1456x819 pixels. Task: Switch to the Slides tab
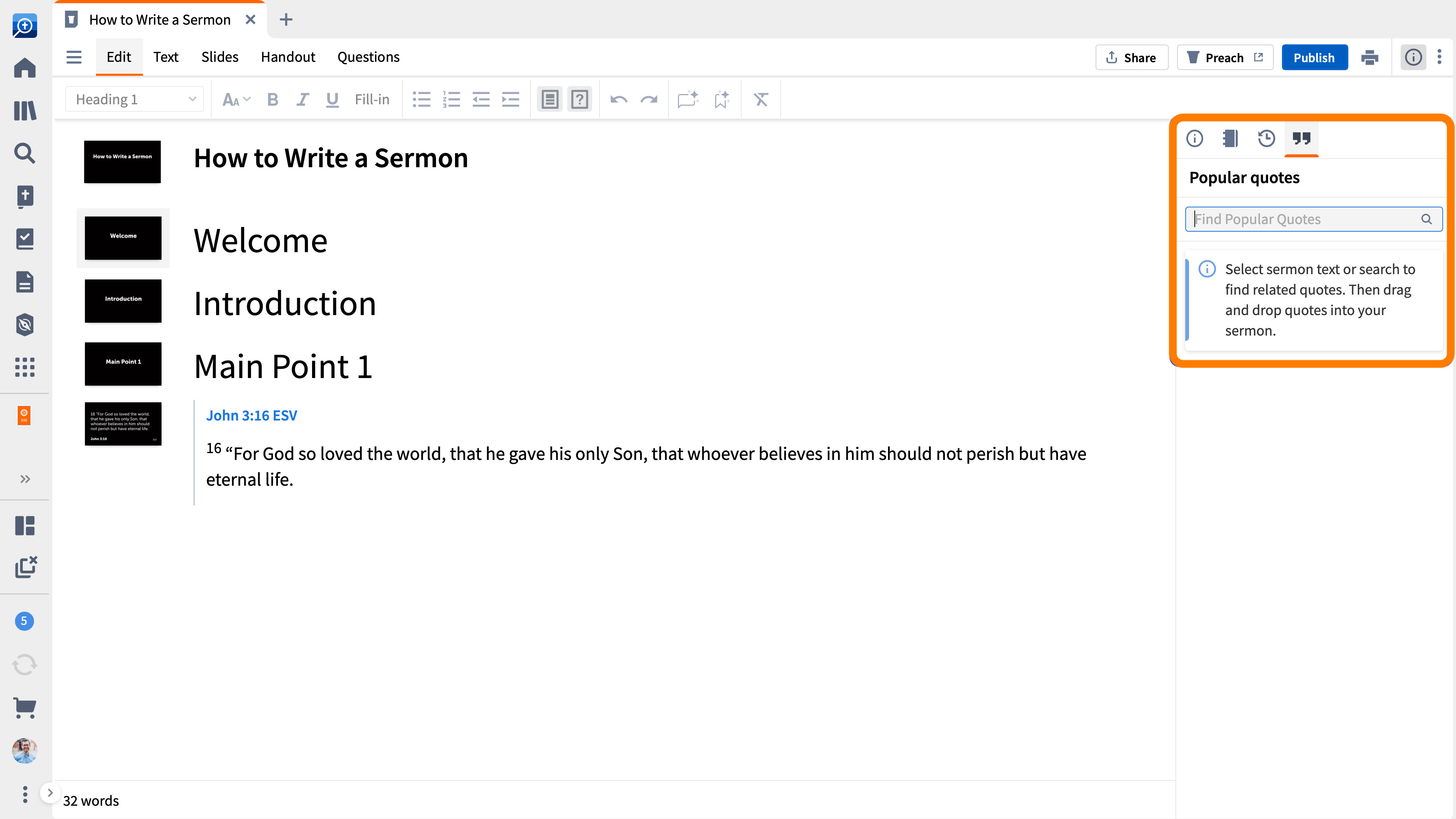click(219, 57)
